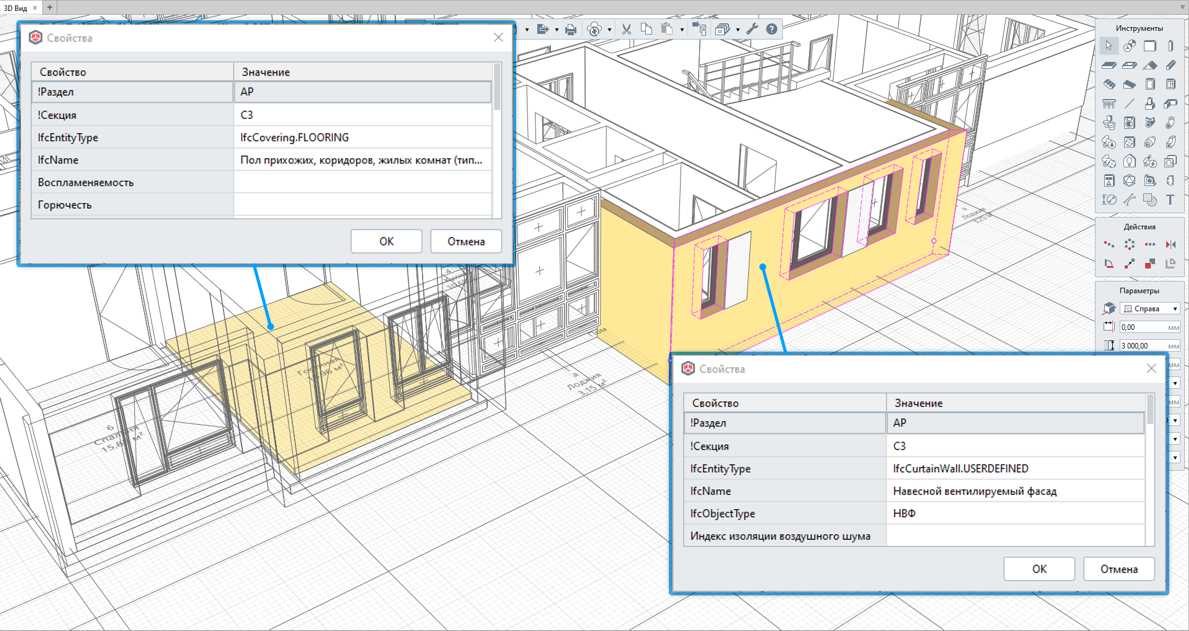Click the cloud sync icon
The width and height of the screenshot is (1189, 631).
pos(594,30)
